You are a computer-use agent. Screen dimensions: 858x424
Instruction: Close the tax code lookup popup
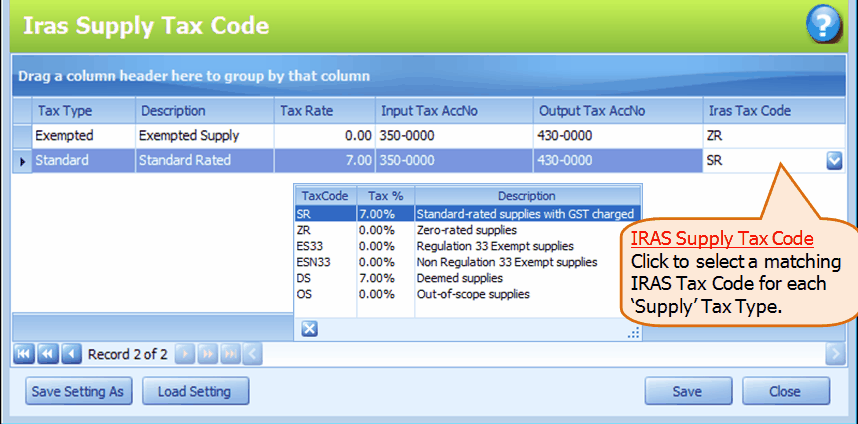click(309, 329)
